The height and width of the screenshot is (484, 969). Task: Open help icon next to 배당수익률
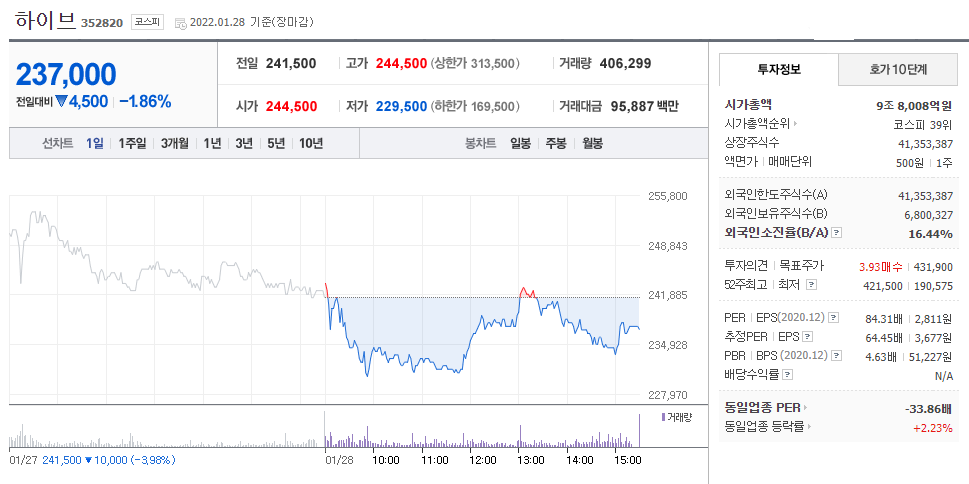[787, 375]
